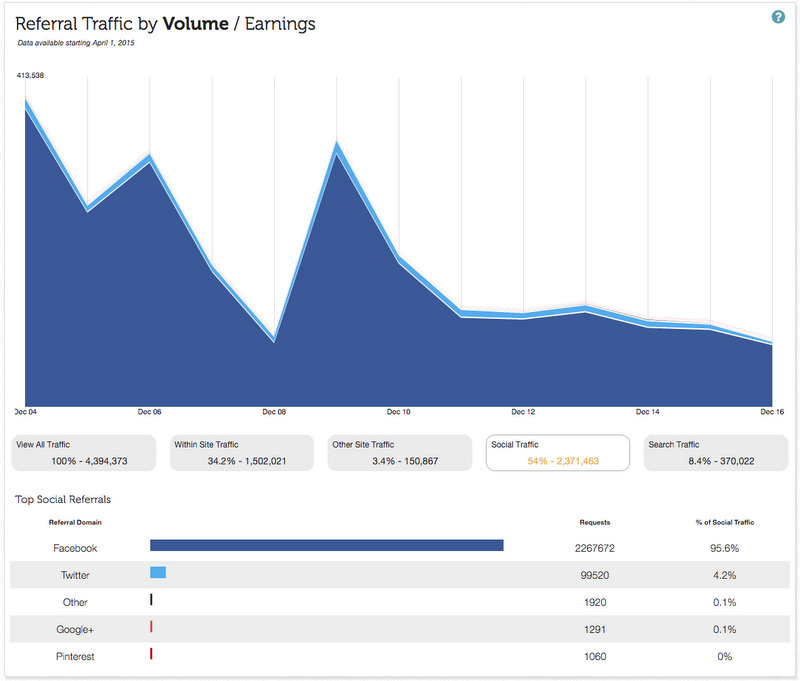This screenshot has height=681, width=800.
Task: Click the Facebook referral bar
Action: point(326,545)
